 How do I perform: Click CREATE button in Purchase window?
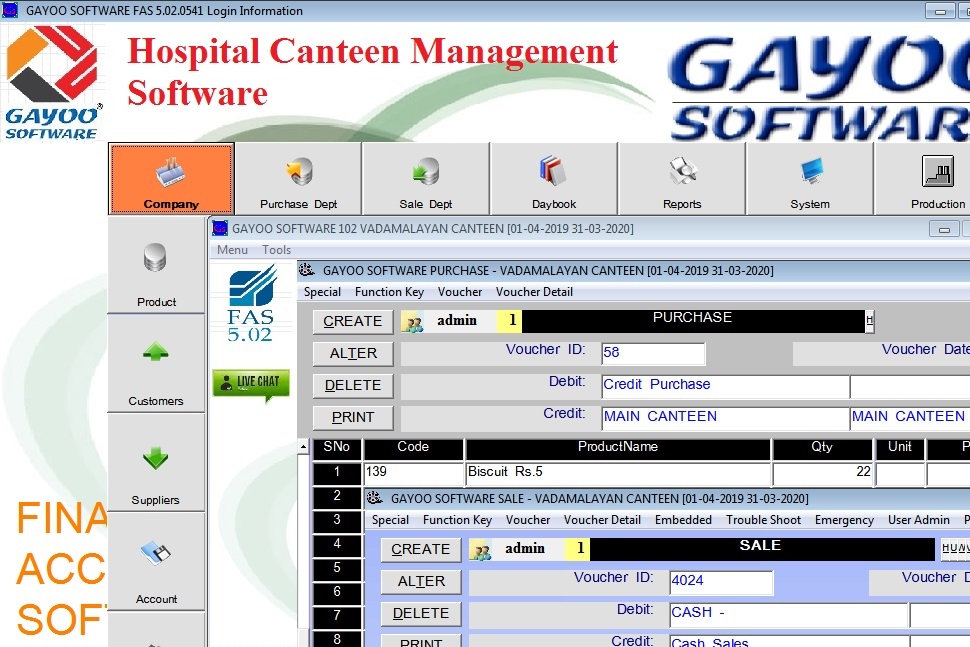[x=353, y=322]
